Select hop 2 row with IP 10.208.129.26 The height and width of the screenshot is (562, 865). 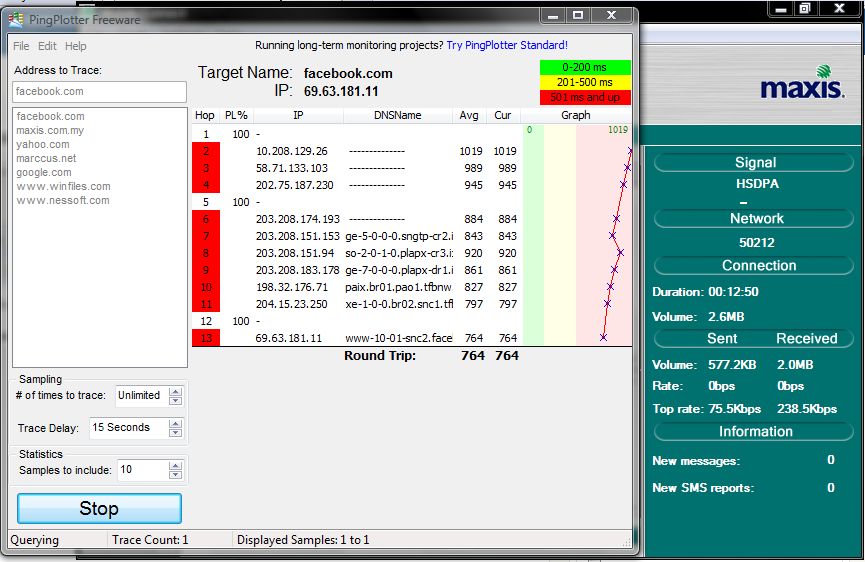point(412,151)
